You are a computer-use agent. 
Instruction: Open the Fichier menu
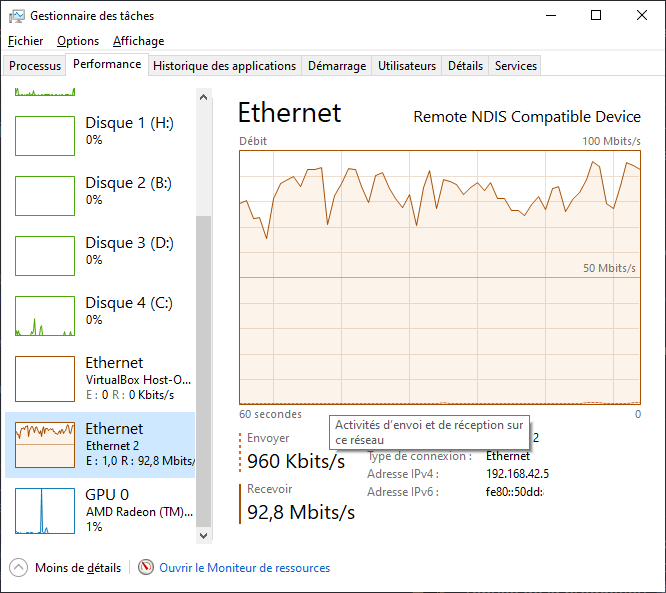pyautogui.click(x=26, y=41)
